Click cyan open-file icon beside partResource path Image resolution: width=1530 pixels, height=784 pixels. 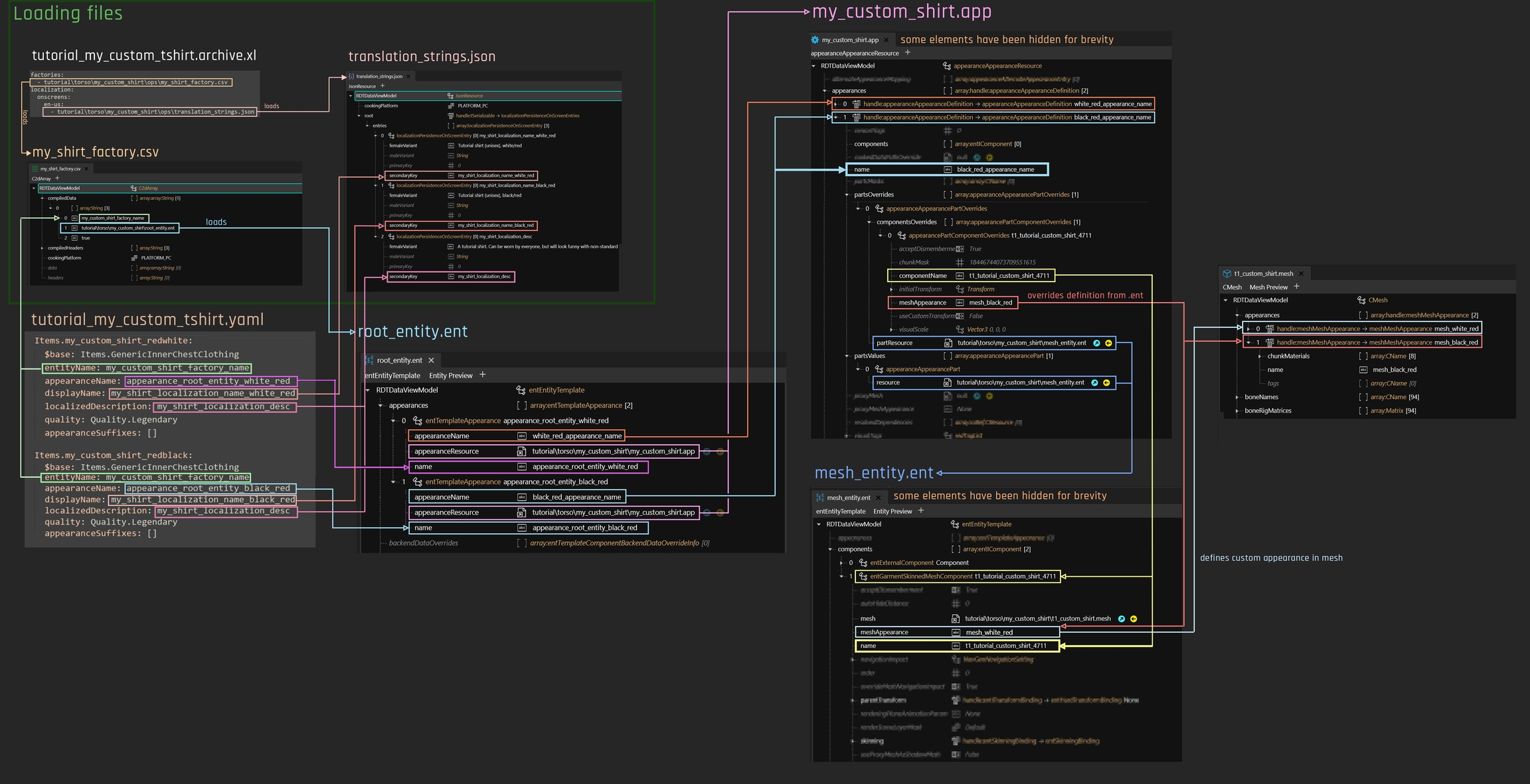pyautogui.click(x=1096, y=343)
